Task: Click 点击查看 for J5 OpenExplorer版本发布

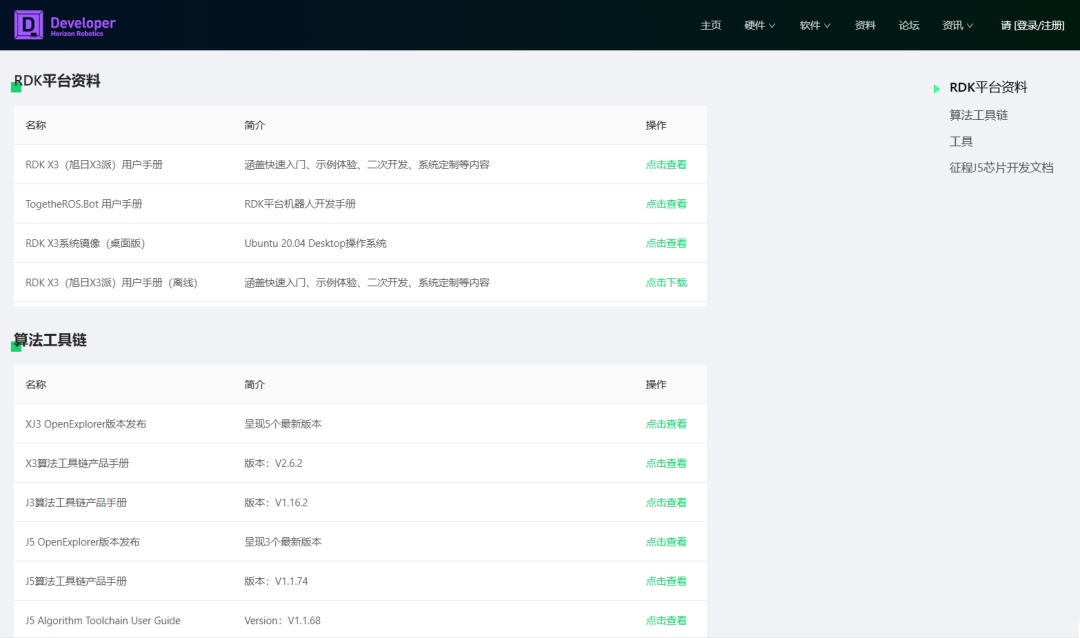Action: coord(666,542)
